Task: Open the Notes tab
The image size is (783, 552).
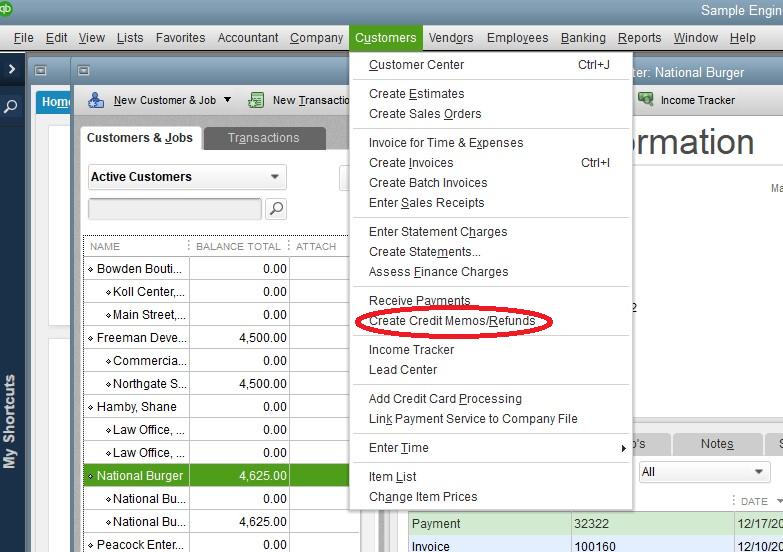Action: tap(717, 444)
